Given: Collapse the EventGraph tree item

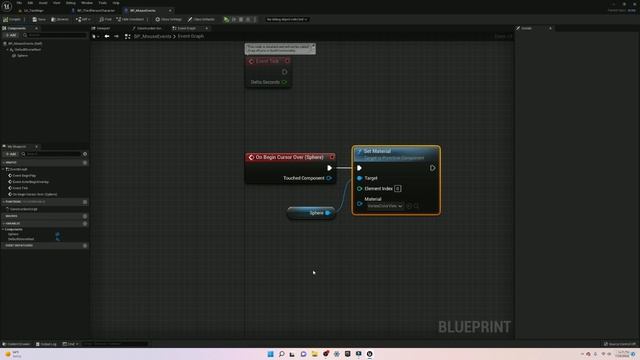Looking at the screenshot, I should click(3, 169).
